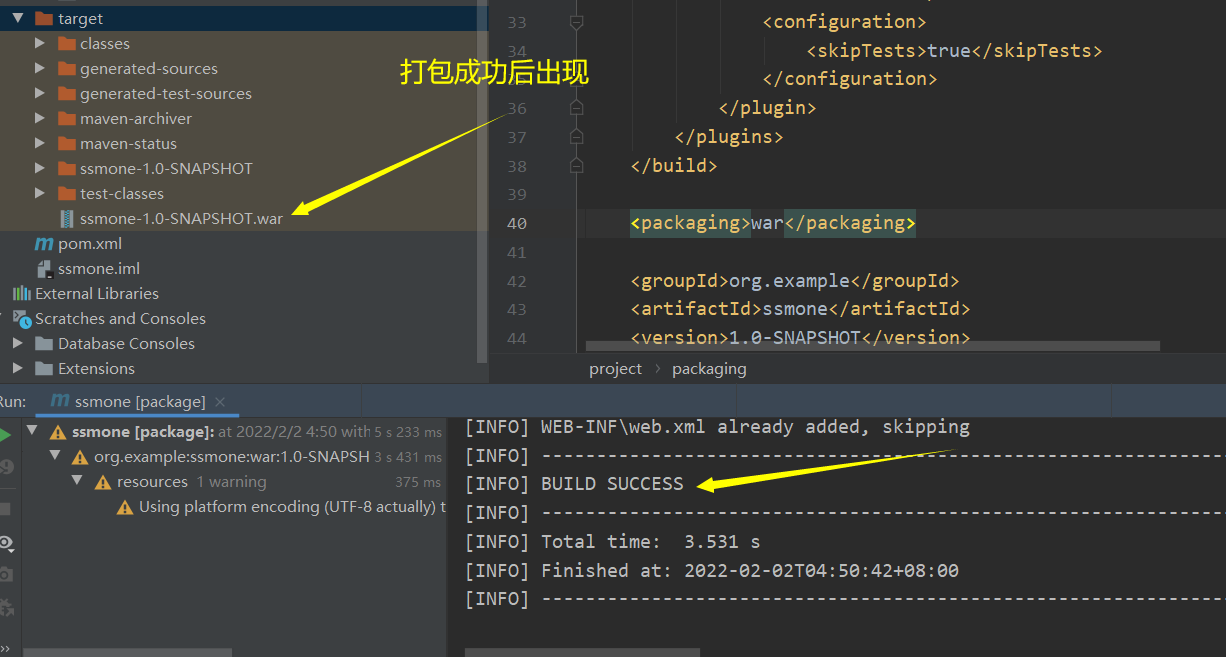Viewport: 1226px width, 657px height.
Task: Click 'packaging' in the breadcrumb bar
Action: 709,368
